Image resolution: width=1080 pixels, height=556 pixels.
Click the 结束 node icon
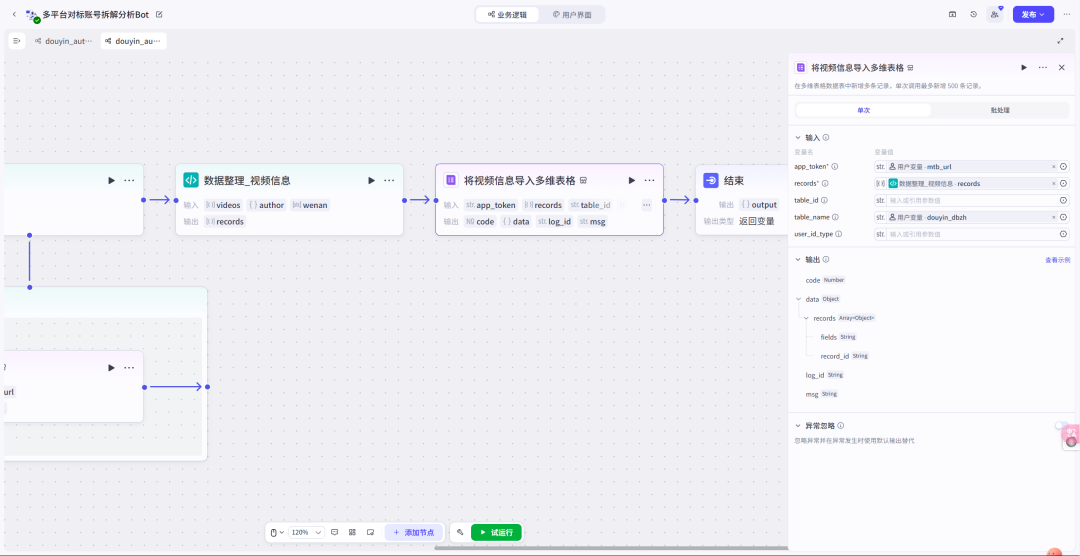point(711,180)
